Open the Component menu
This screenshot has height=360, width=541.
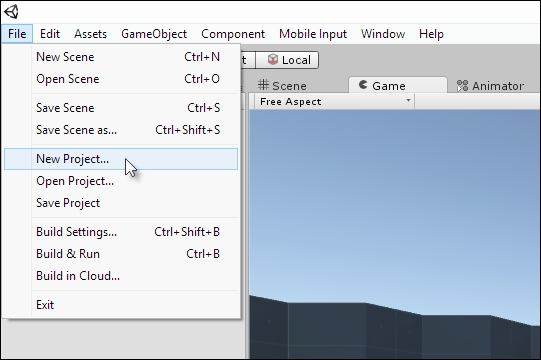pos(233,34)
